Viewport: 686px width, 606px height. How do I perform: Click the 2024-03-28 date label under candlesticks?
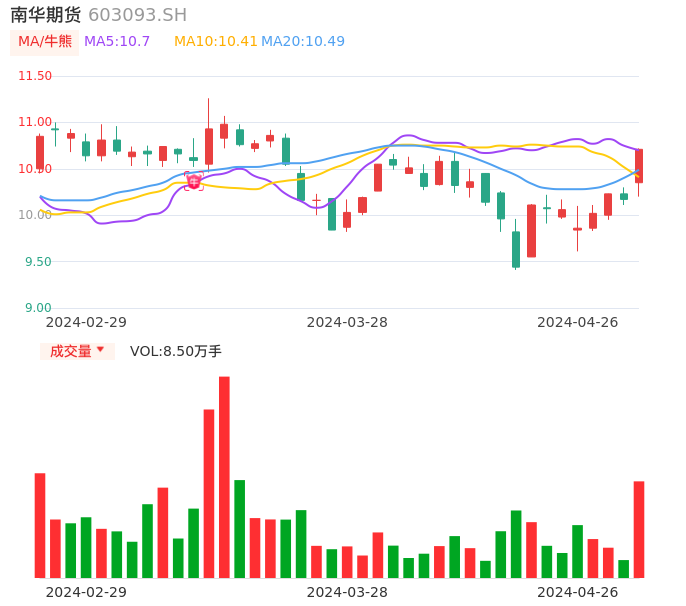pos(347,322)
